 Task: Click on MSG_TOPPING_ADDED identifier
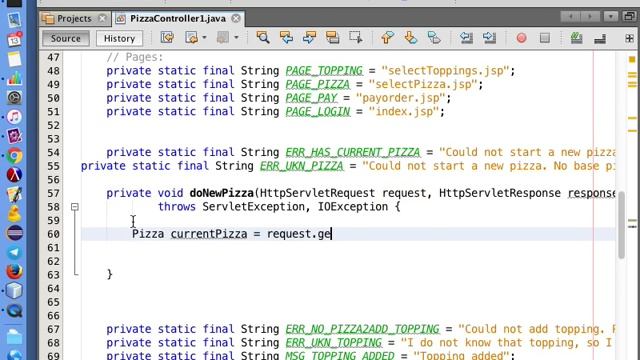(340, 356)
